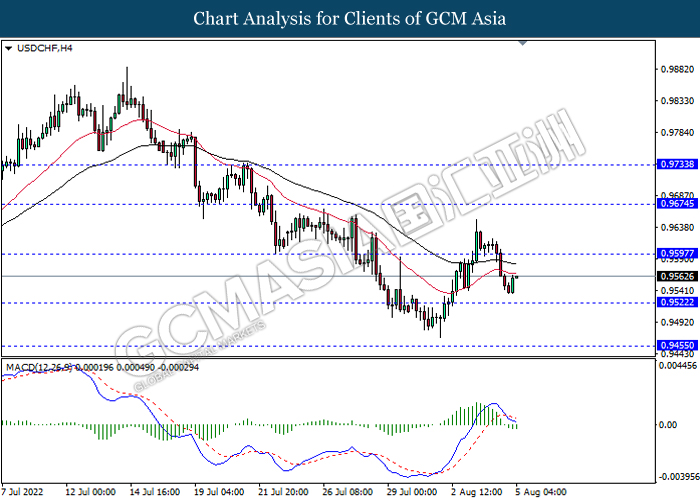Click the 26 Jul 08:00 time label
The image size is (700, 500).
348,492
